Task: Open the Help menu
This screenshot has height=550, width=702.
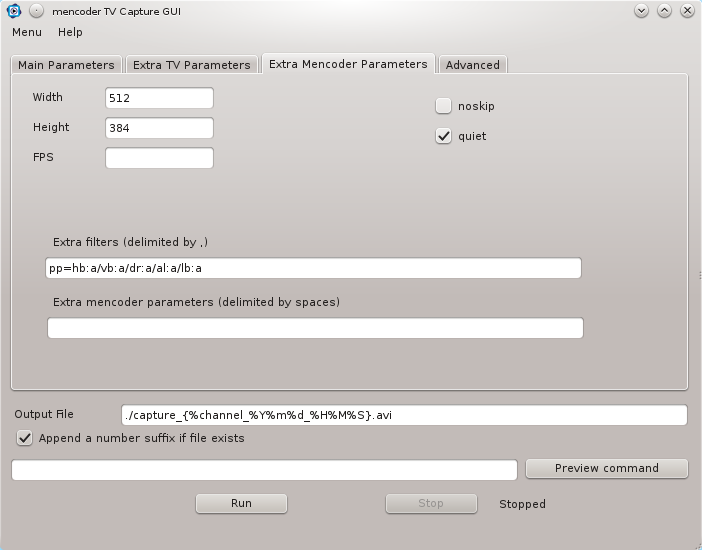Action: (x=70, y=32)
